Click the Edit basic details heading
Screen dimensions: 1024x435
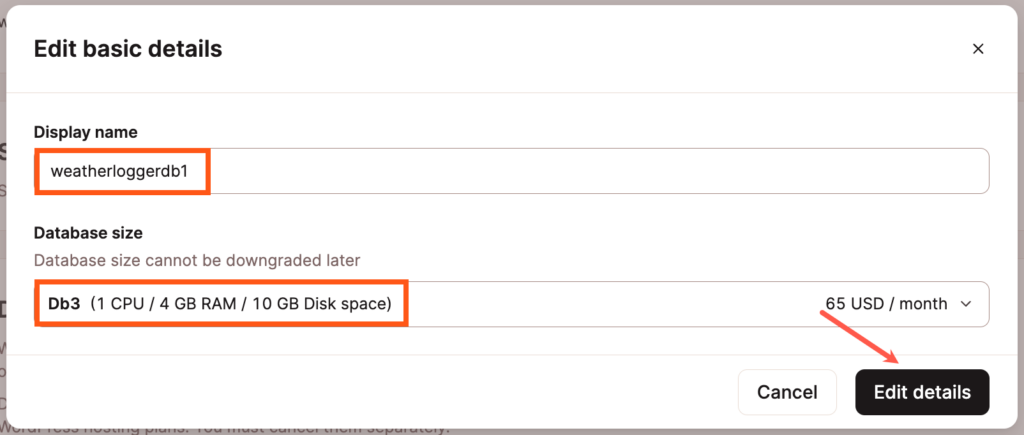coord(128,48)
